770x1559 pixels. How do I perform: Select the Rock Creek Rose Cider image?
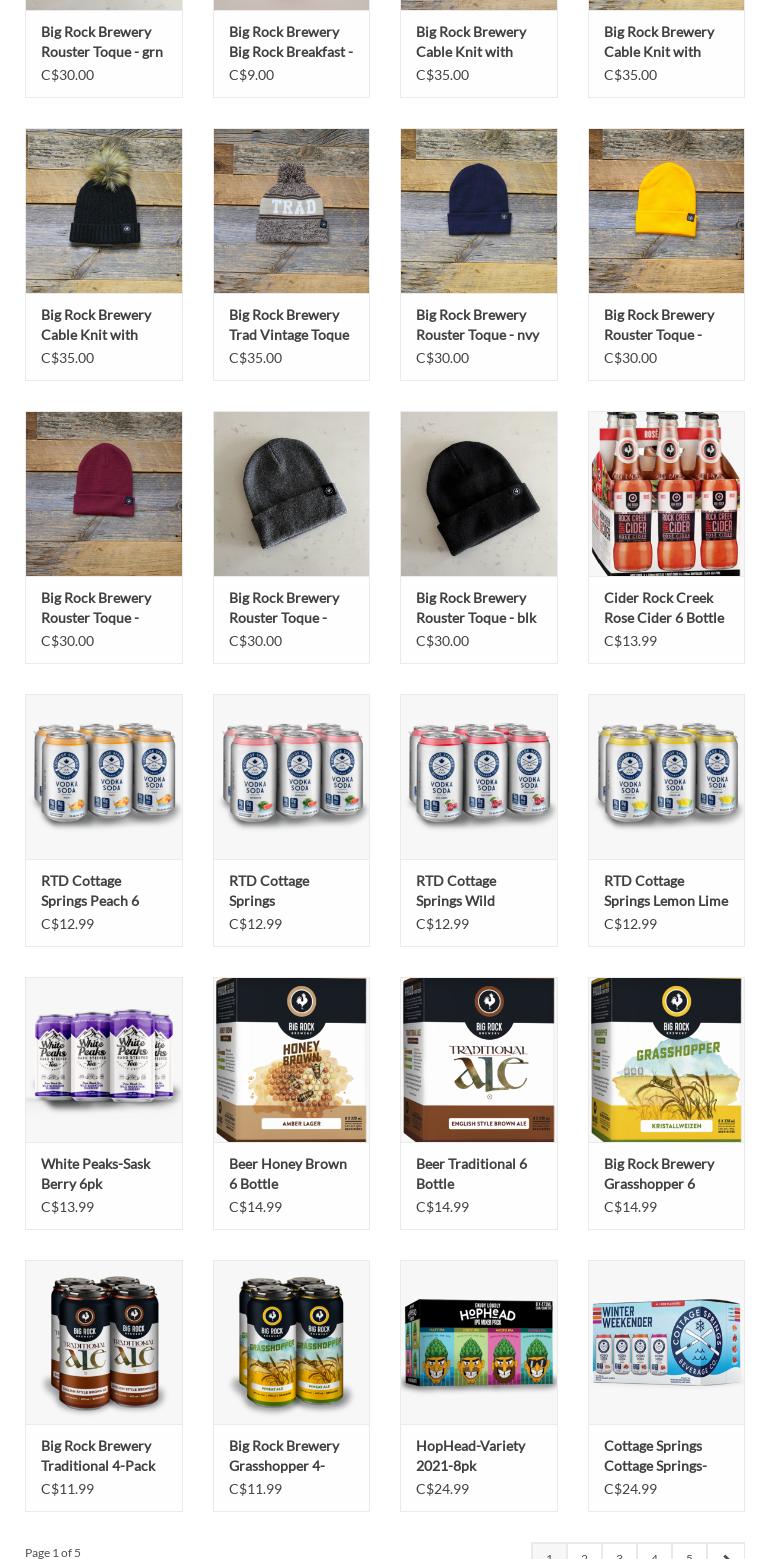[x=666, y=494]
